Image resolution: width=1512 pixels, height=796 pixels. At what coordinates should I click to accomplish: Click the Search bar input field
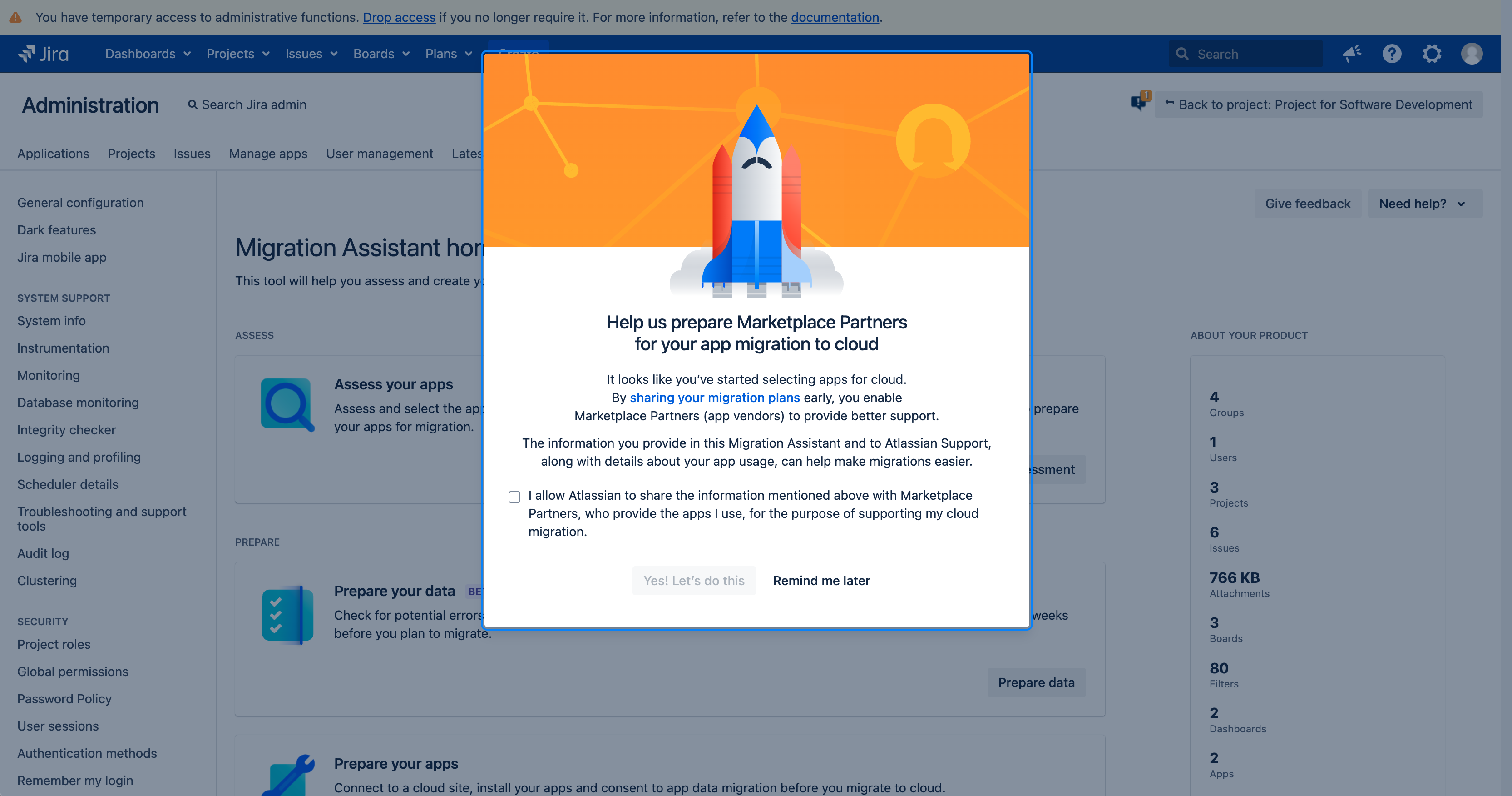pyautogui.click(x=1244, y=53)
